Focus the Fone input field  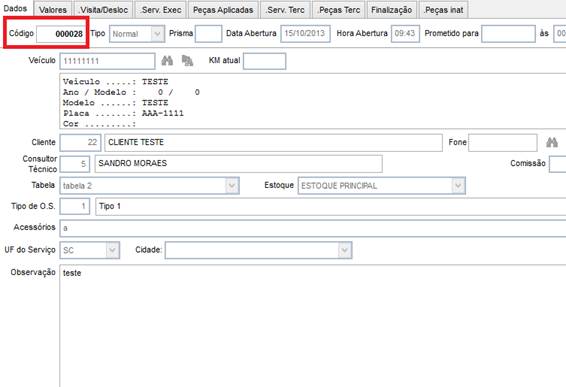pyautogui.click(x=503, y=143)
